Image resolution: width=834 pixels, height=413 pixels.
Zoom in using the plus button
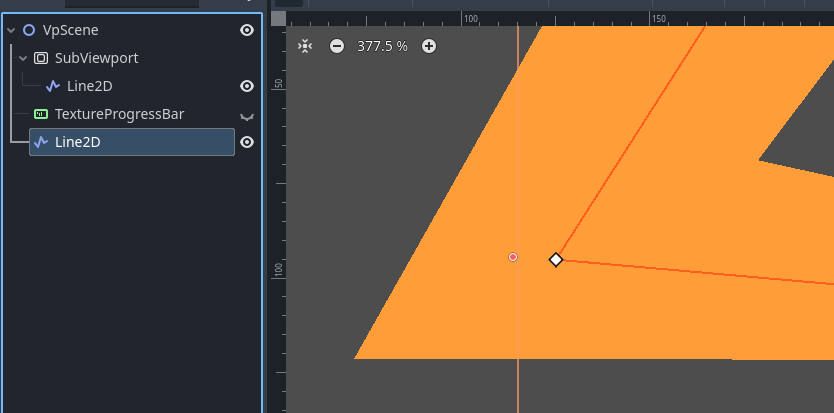tap(429, 46)
